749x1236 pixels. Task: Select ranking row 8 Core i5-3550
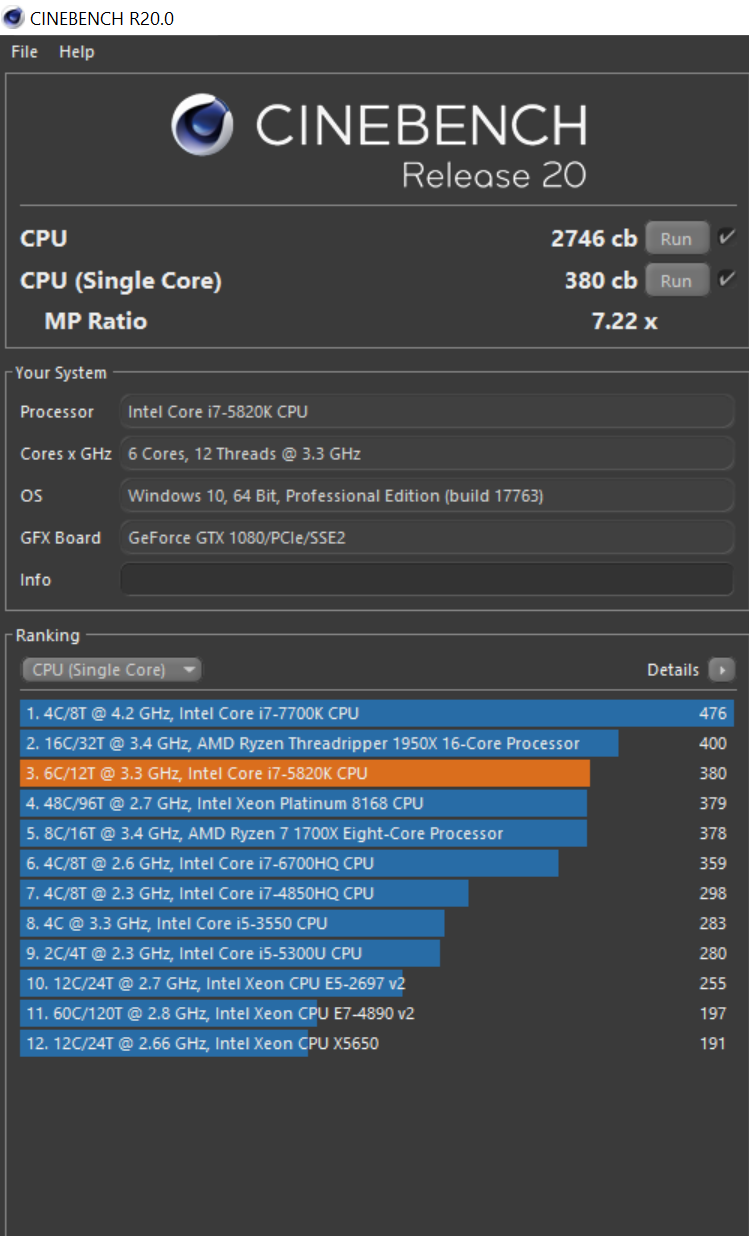click(x=377, y=923)
